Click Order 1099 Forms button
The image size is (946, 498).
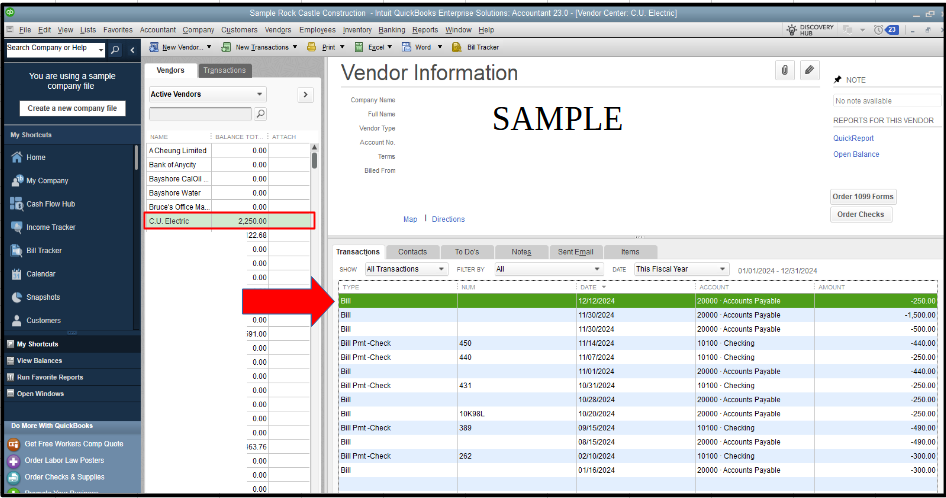click(x=863, y=197)
